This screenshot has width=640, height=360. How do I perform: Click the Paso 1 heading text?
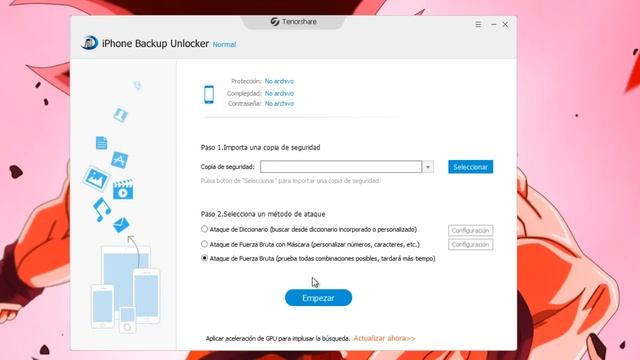[260, 147]
